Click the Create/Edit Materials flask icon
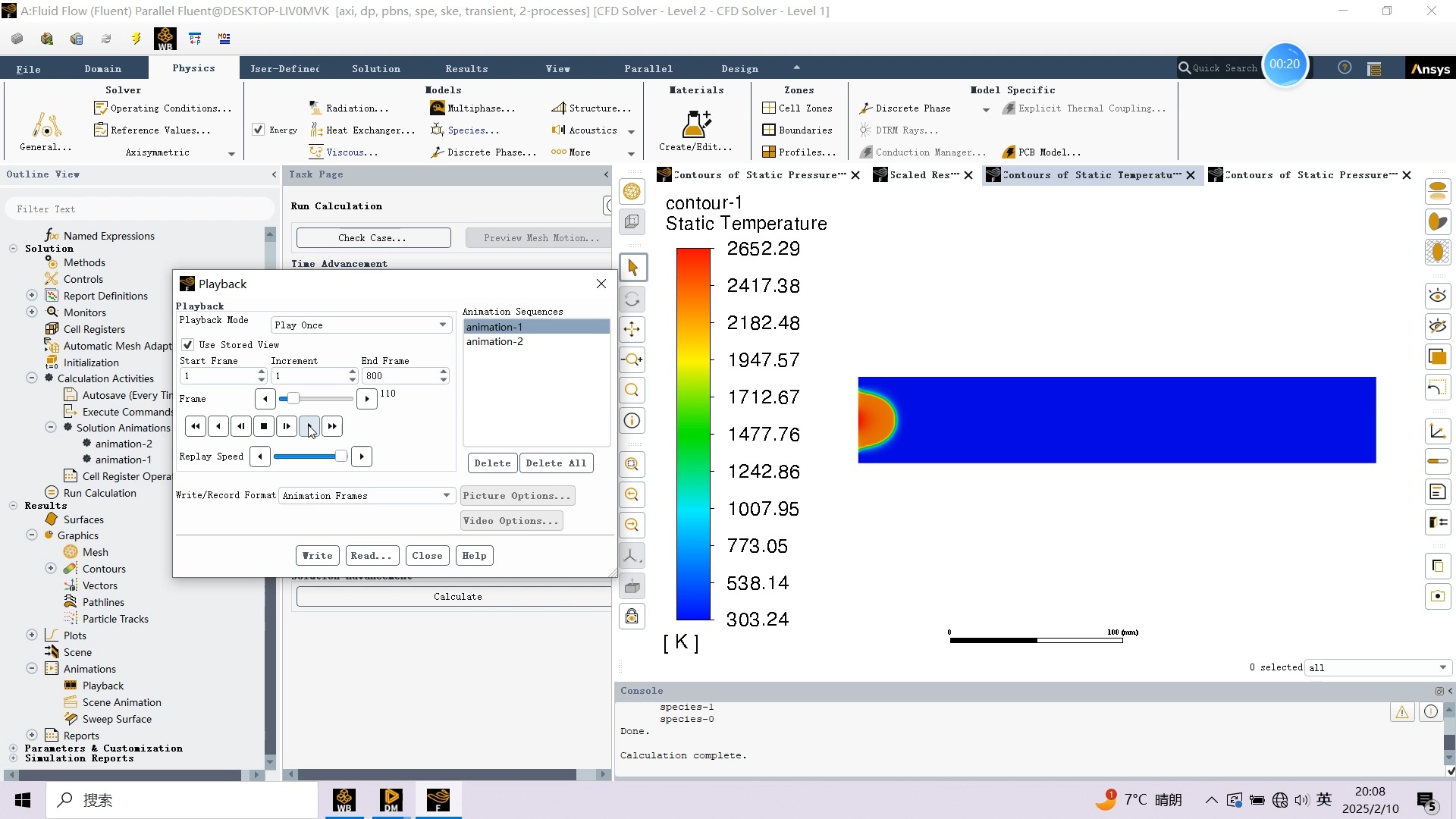 coord(695,124)
